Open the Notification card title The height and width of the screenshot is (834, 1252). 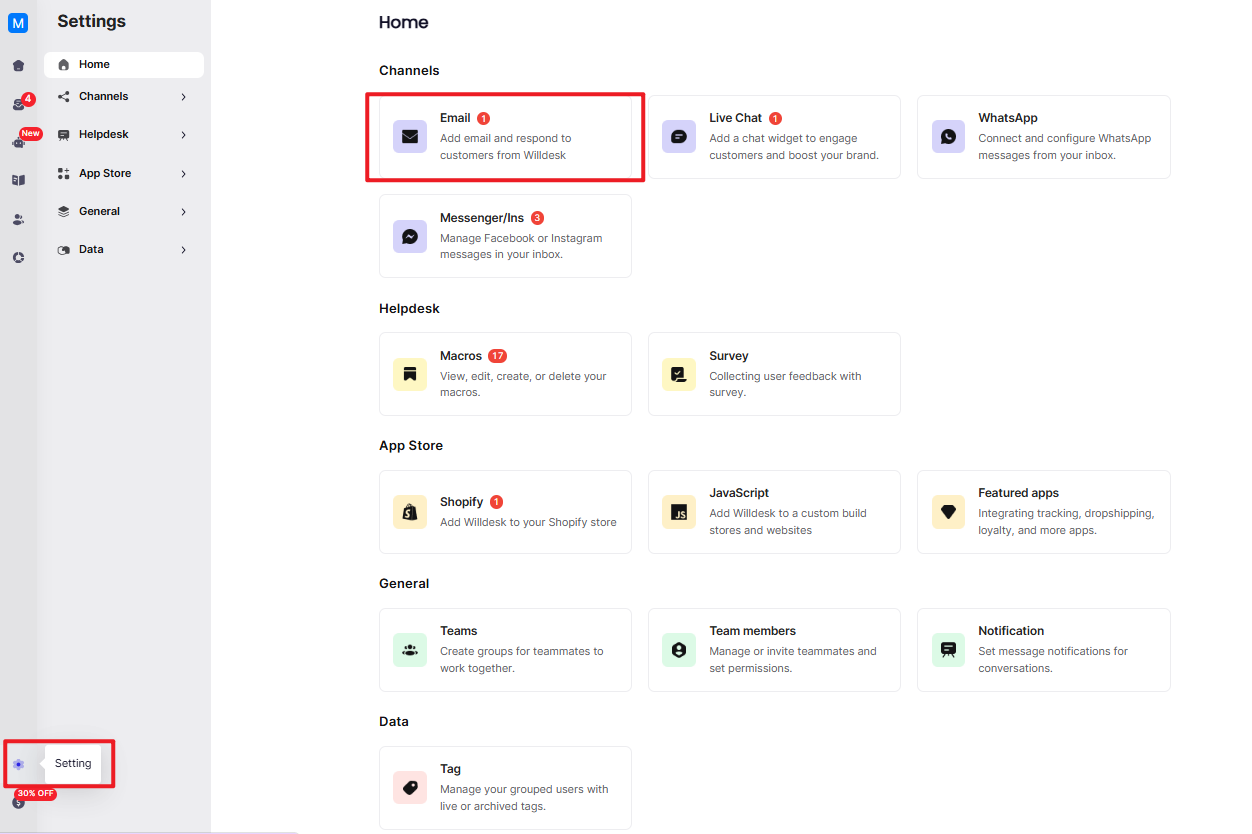tap(1011, 631)
